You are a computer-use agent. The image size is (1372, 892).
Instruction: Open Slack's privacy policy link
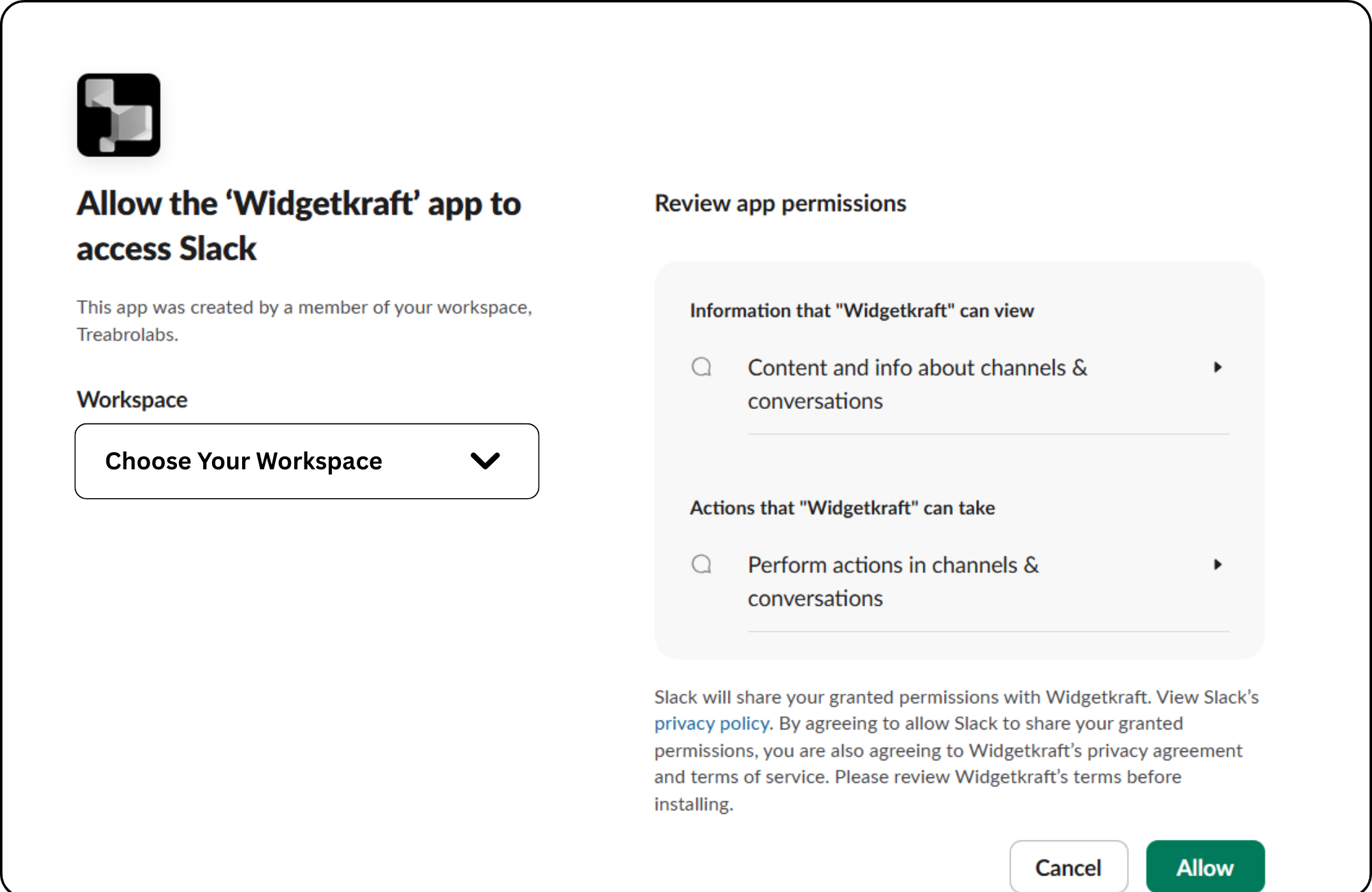711,724
